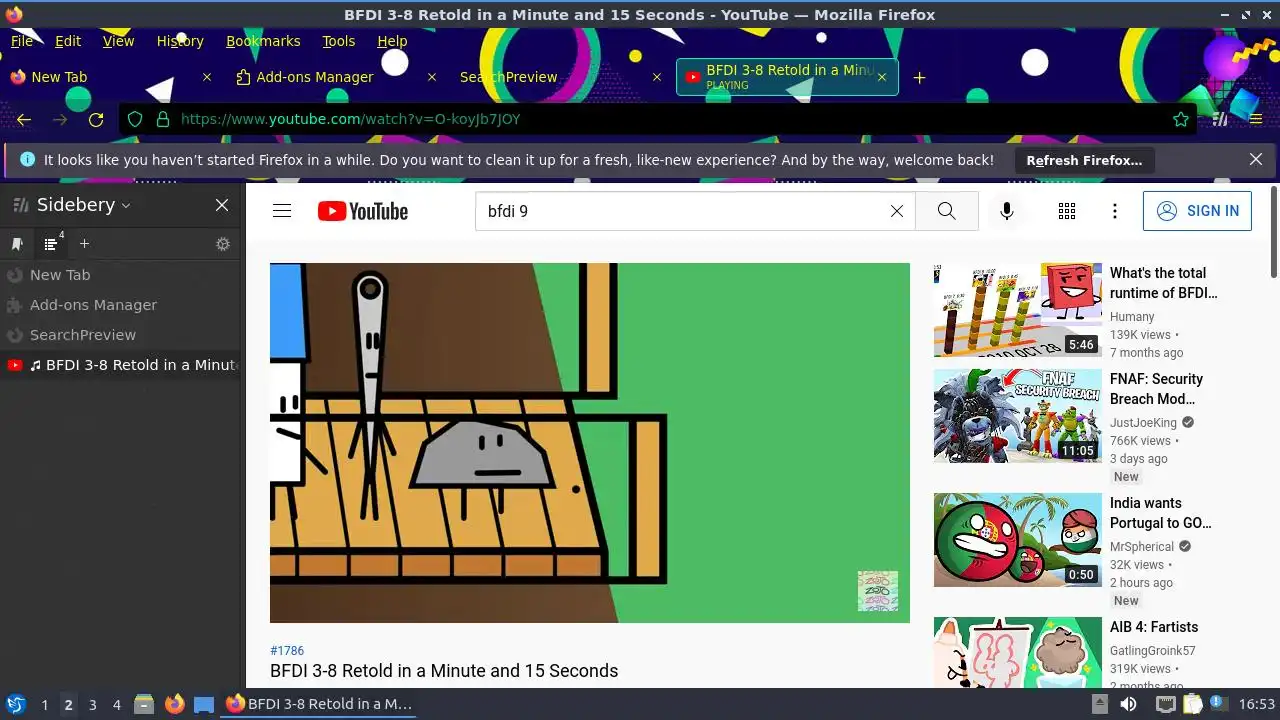Open the View menu
The height and width of the screenshot is (720, 1280).
[118, 41]
